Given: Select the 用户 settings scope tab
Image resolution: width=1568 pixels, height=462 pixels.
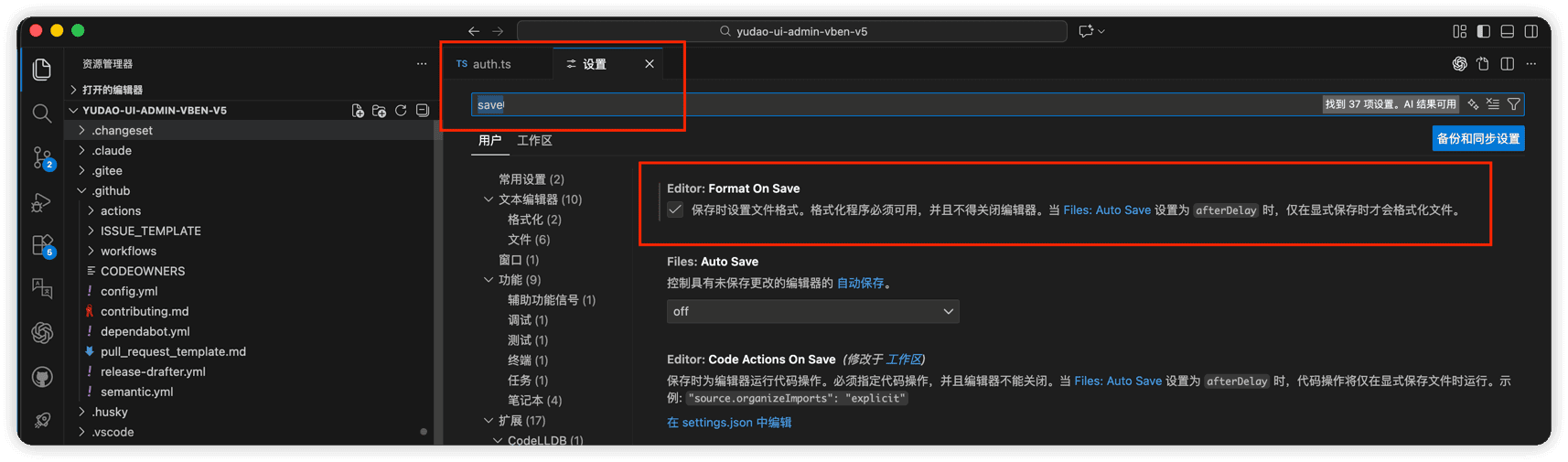Looking at the screenshot, I should click(x=490, y=141).
